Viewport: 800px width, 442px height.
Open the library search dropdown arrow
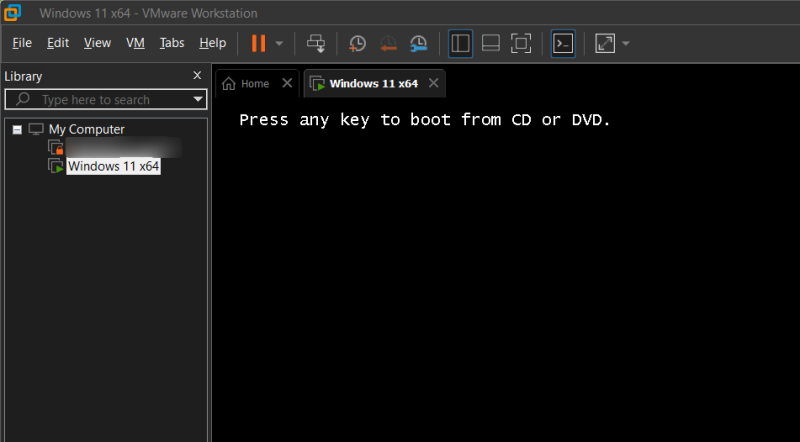(198, 100)
